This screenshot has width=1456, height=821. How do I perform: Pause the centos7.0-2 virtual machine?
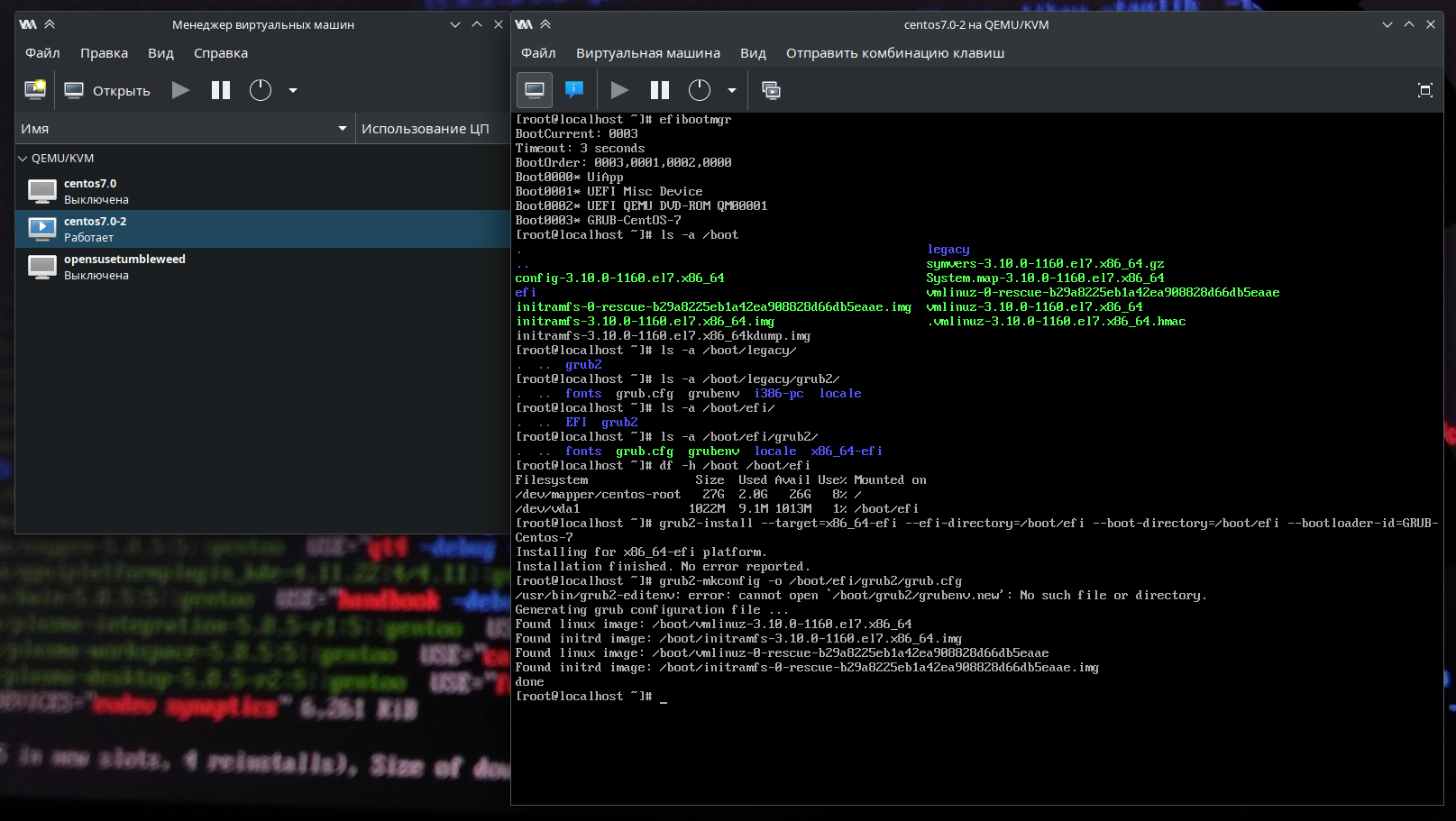(x=660, y=90)
